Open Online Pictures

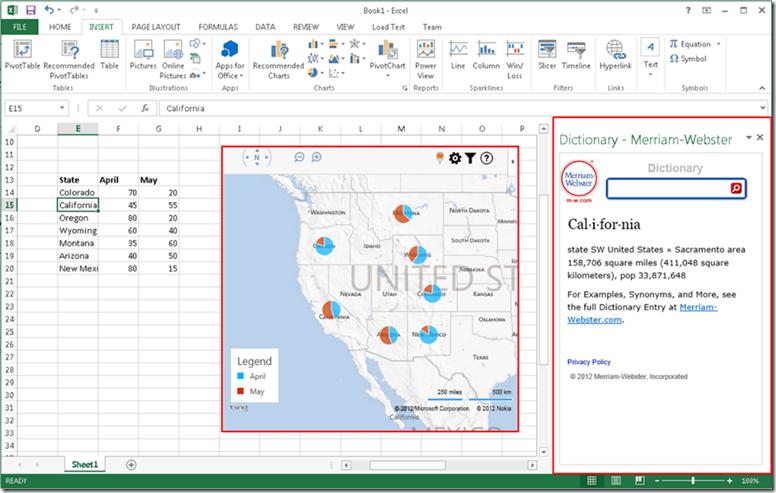[173, 59]
